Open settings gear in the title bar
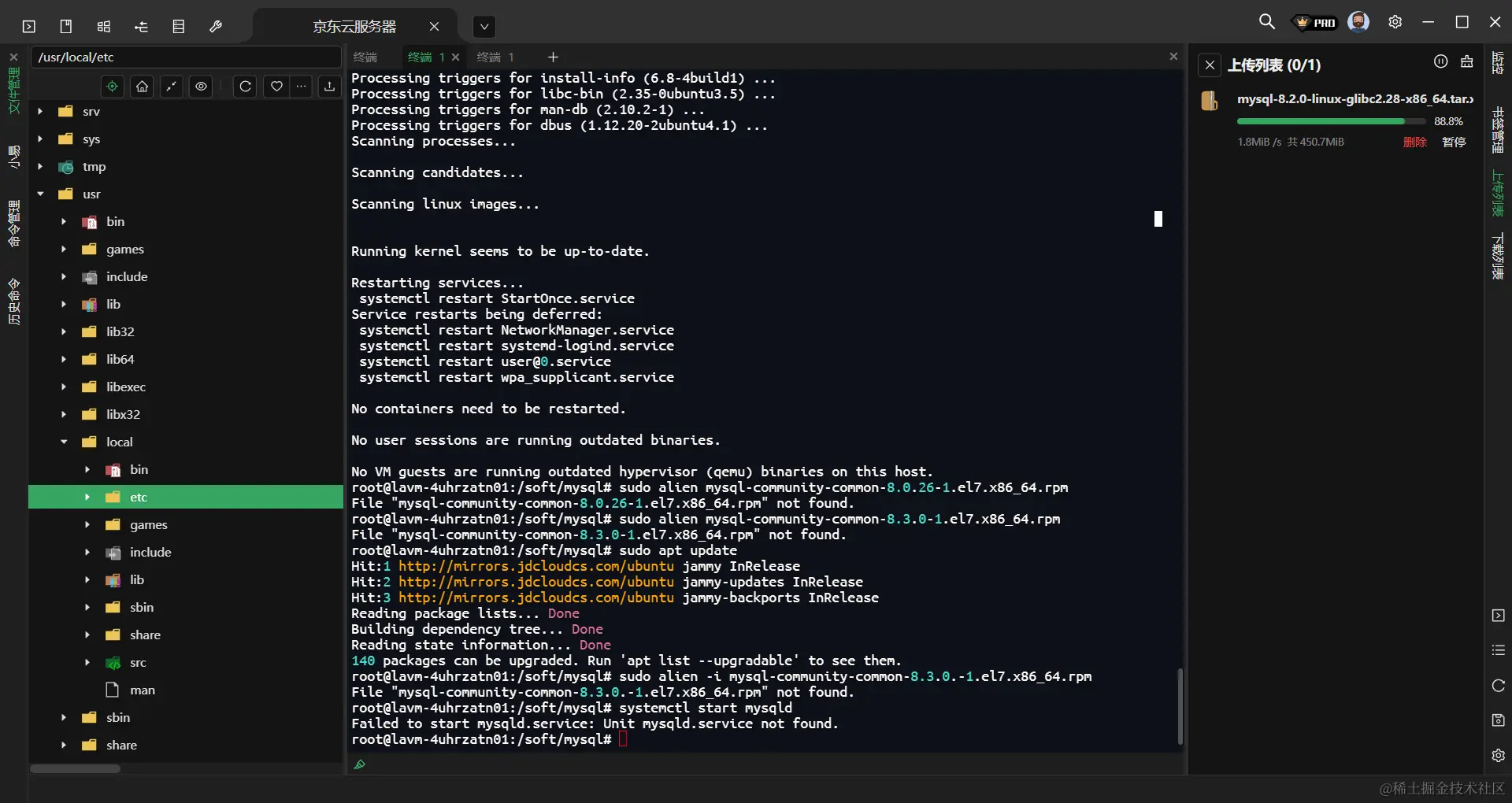The height and width of the screenshot is (803, 1512). 1395,22
